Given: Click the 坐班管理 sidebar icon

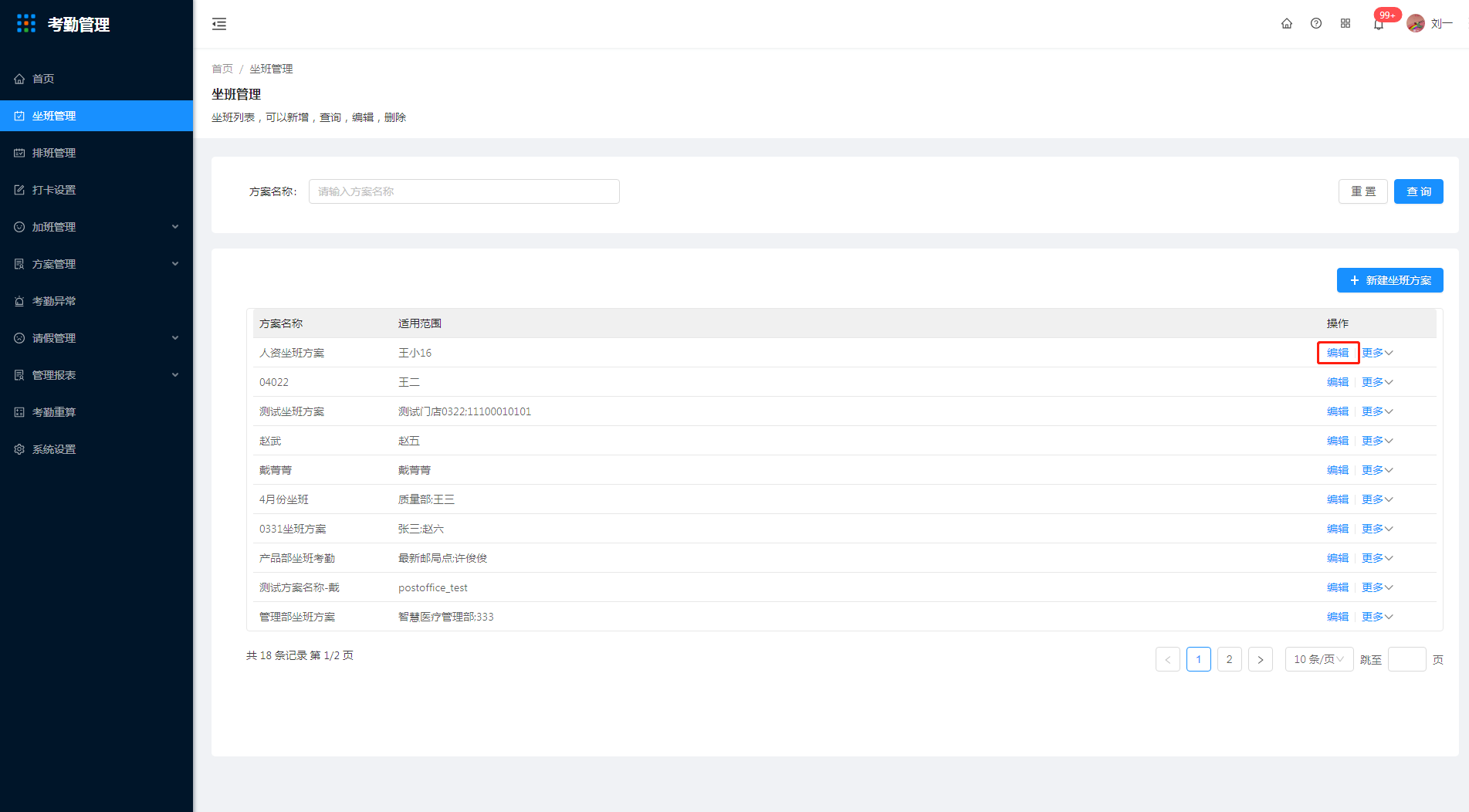Looking at the screenshot, I should pyautogui.click(x=19, y=116).
